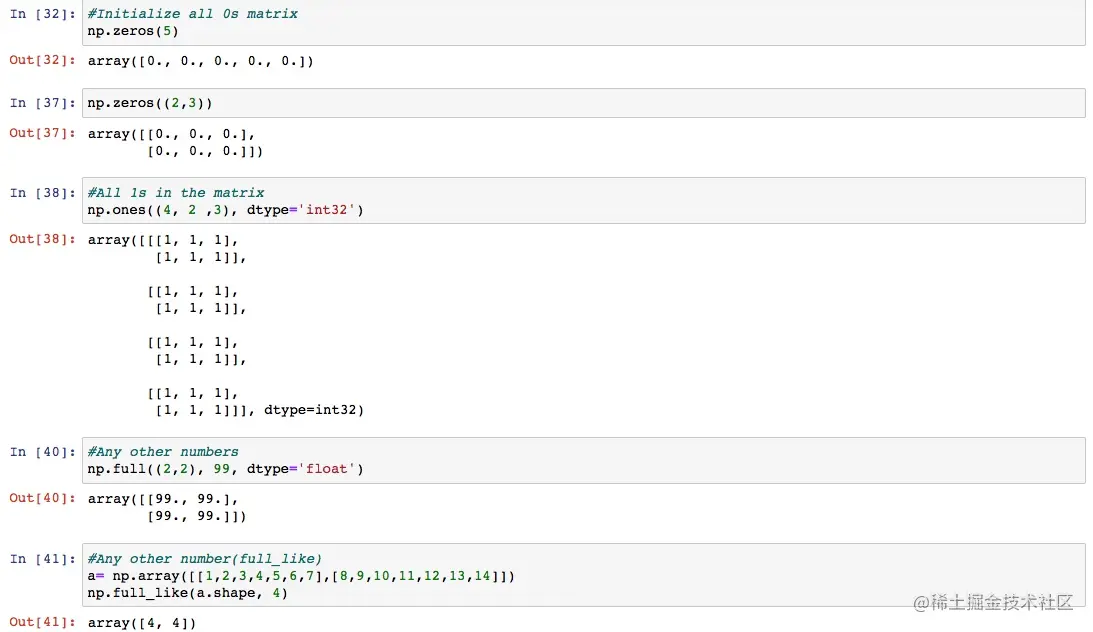Click the Out[32] output prompt
Screen dimensions: 1093x632
click(42, 61)
